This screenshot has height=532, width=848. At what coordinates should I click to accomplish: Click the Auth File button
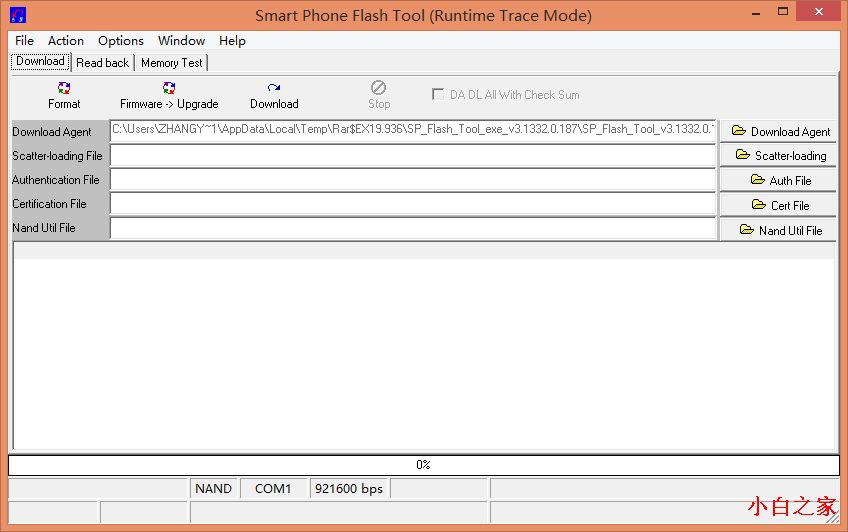(x=778, y=180)
